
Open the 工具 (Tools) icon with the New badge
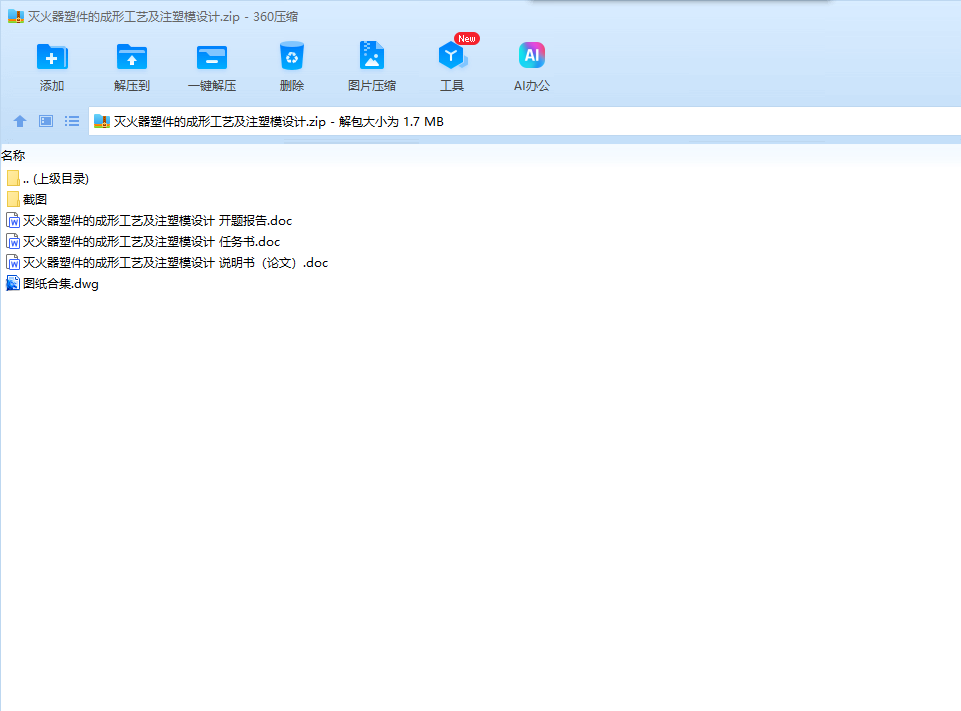(x=452, y=56)
